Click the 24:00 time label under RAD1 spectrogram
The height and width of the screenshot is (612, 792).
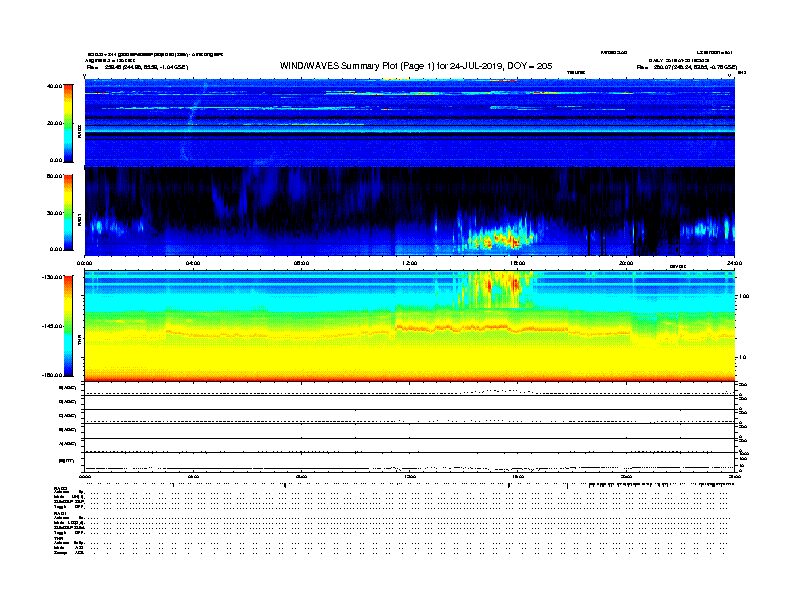pyautogui.click(x=734, y=263)
